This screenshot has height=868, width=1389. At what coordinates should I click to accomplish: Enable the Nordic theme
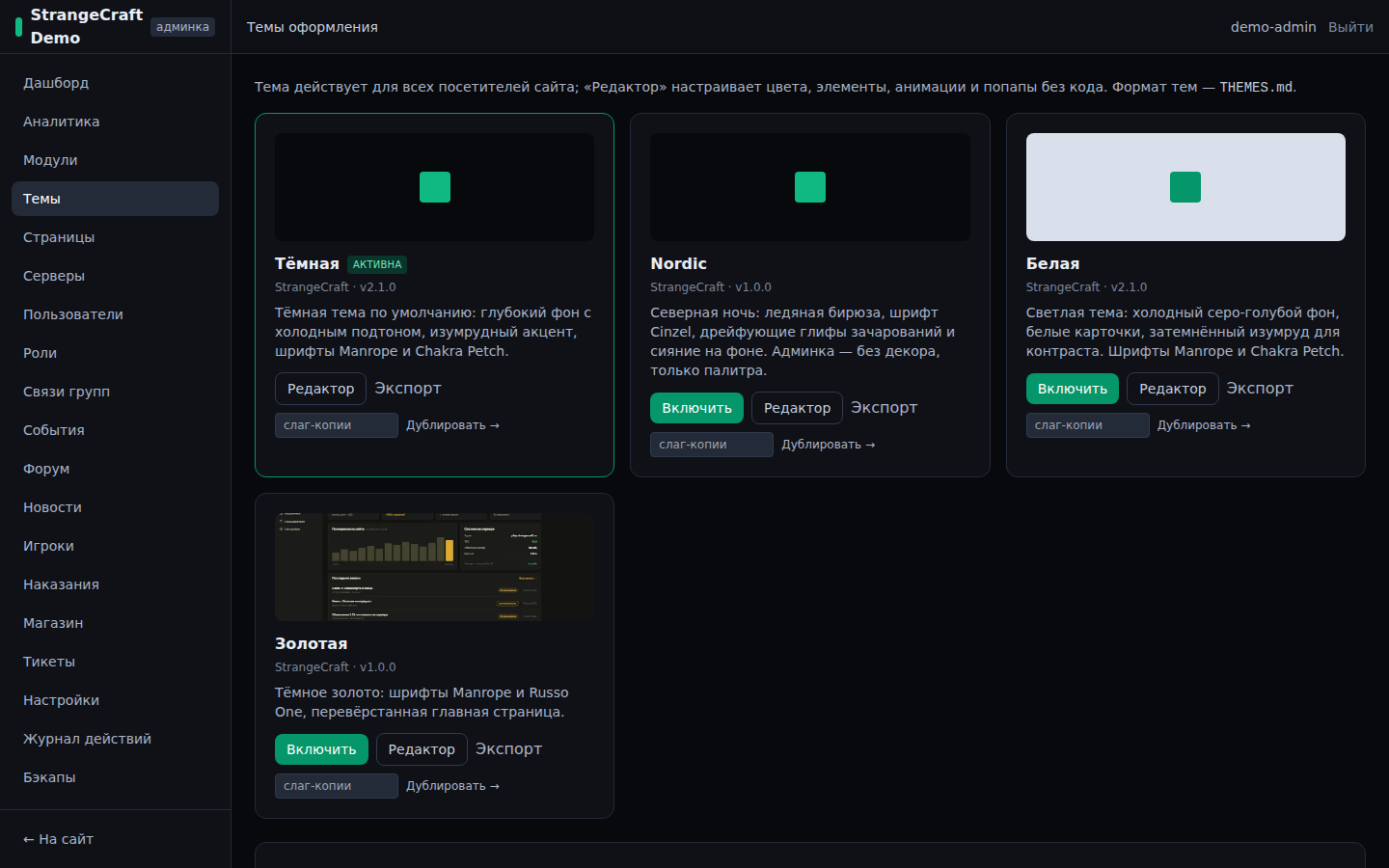(x=696, y=408)
